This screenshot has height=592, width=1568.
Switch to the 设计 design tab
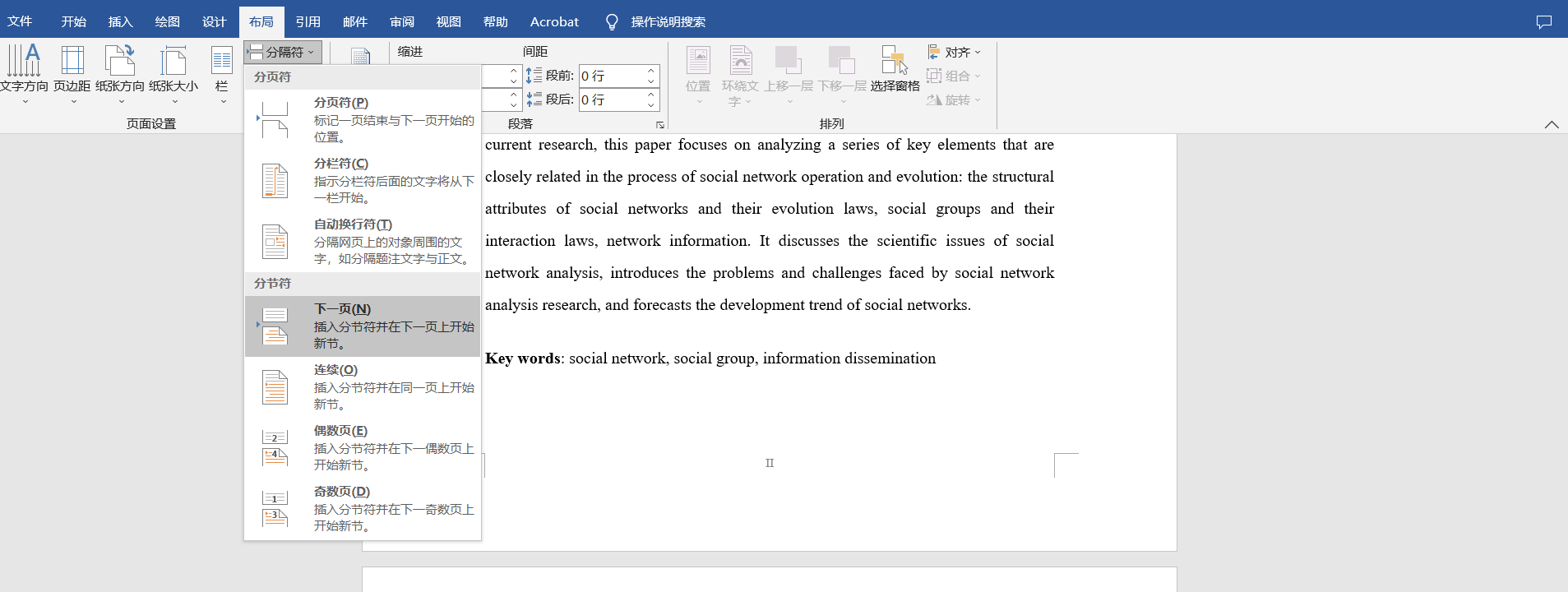[x=214, y=21]
